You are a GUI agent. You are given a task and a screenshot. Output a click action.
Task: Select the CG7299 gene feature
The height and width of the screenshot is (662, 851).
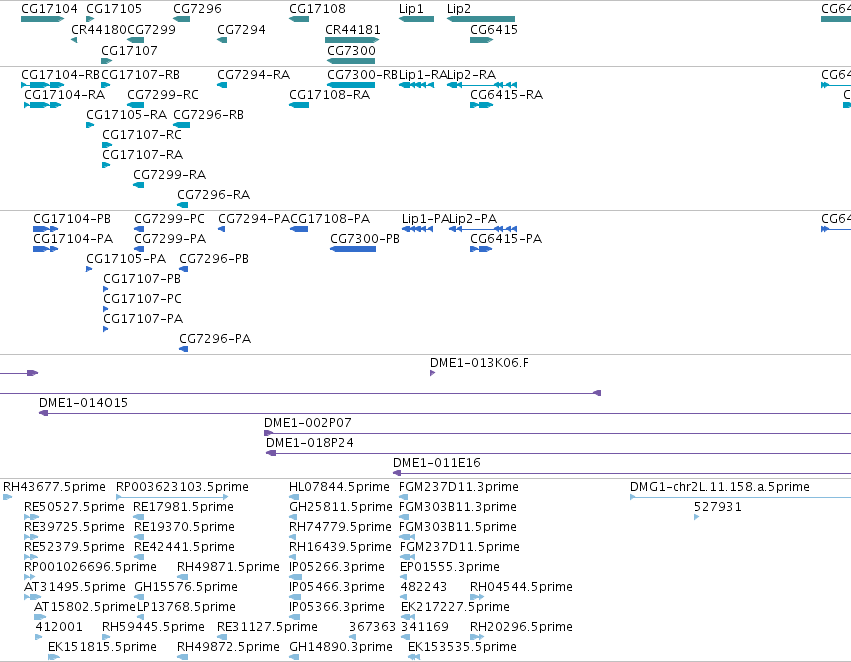(x=135, y=40)
